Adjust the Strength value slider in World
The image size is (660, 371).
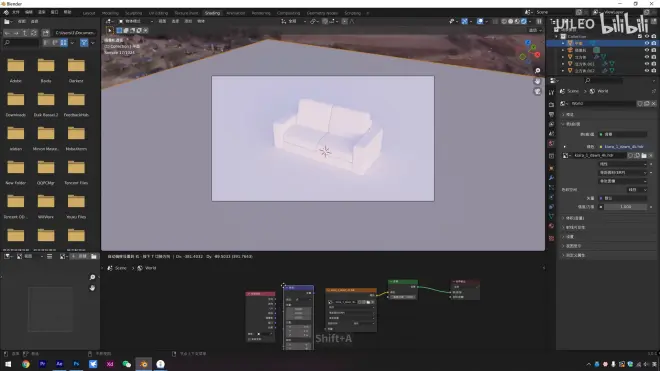[x=625, y=207]
